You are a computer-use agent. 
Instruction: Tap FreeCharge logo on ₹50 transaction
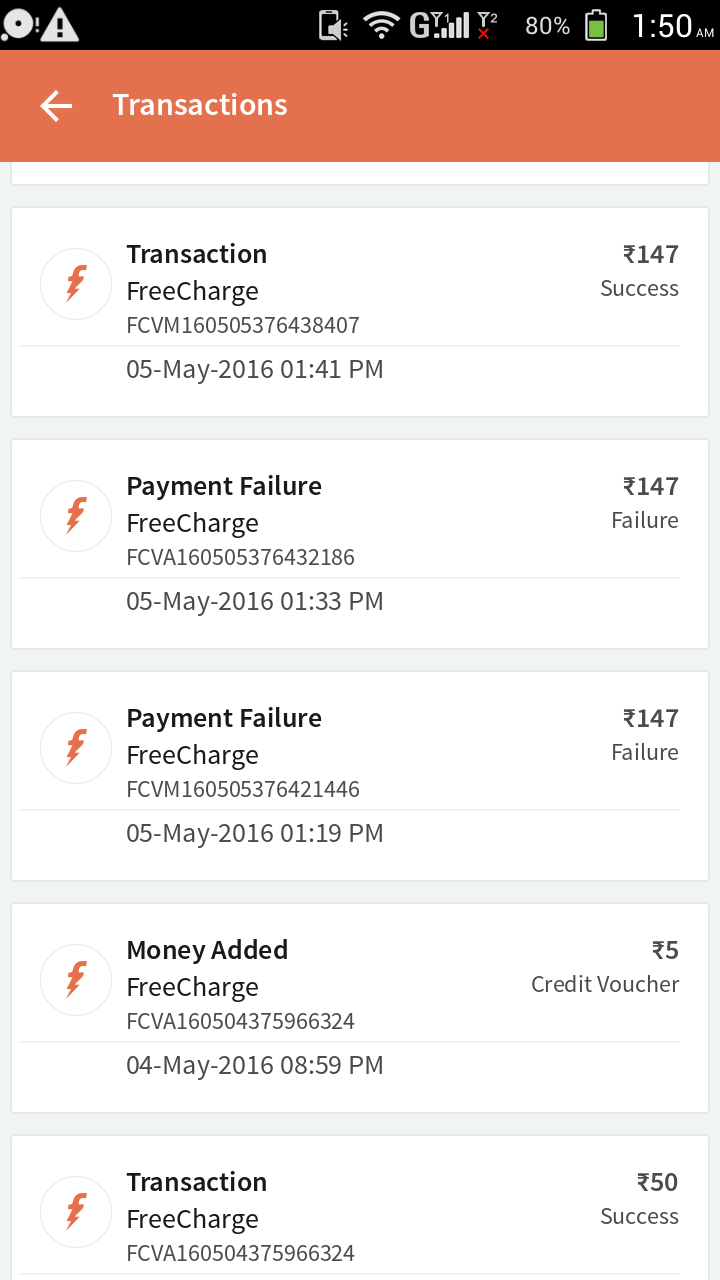coord(76,1212)
